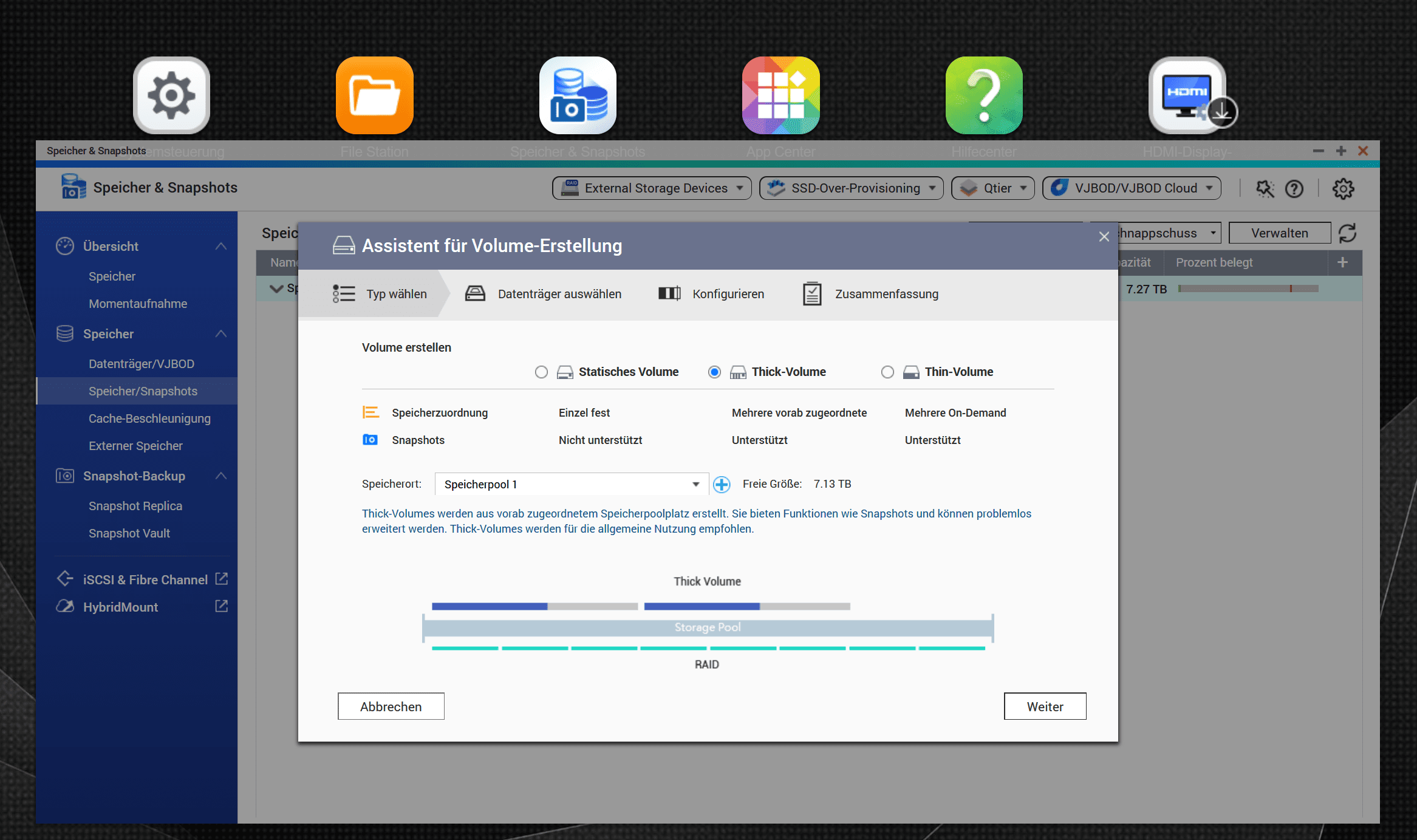Open the Schnappschuss dropdown behind the dialog
The width and height of the screenshot is (1417, 840).
(x=1169, y=233)
